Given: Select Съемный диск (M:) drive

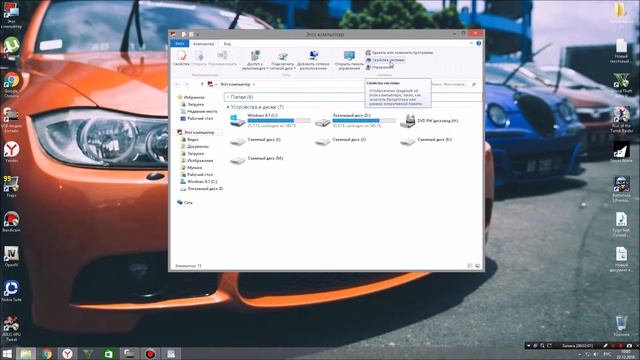Looking at the screenshot, I should 257,159.
